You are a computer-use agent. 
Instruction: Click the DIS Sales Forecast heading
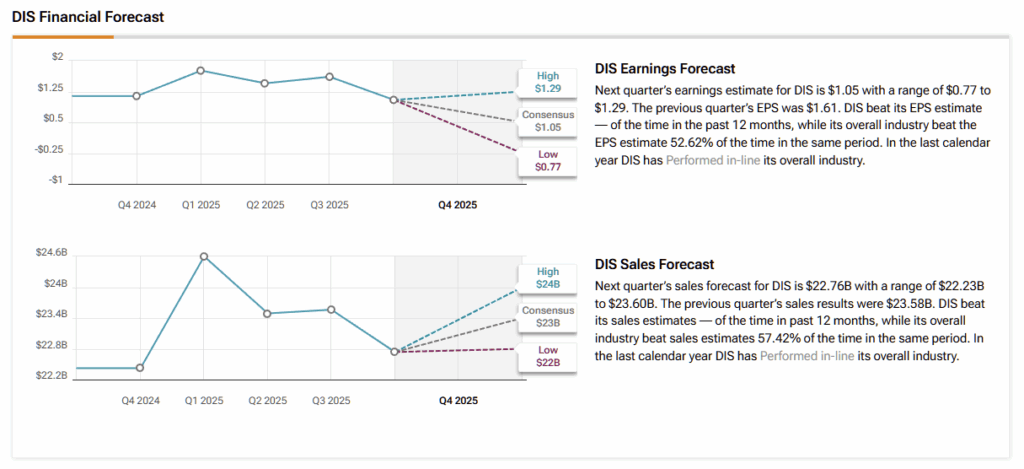pyautogui.click(x=654, y=265)
